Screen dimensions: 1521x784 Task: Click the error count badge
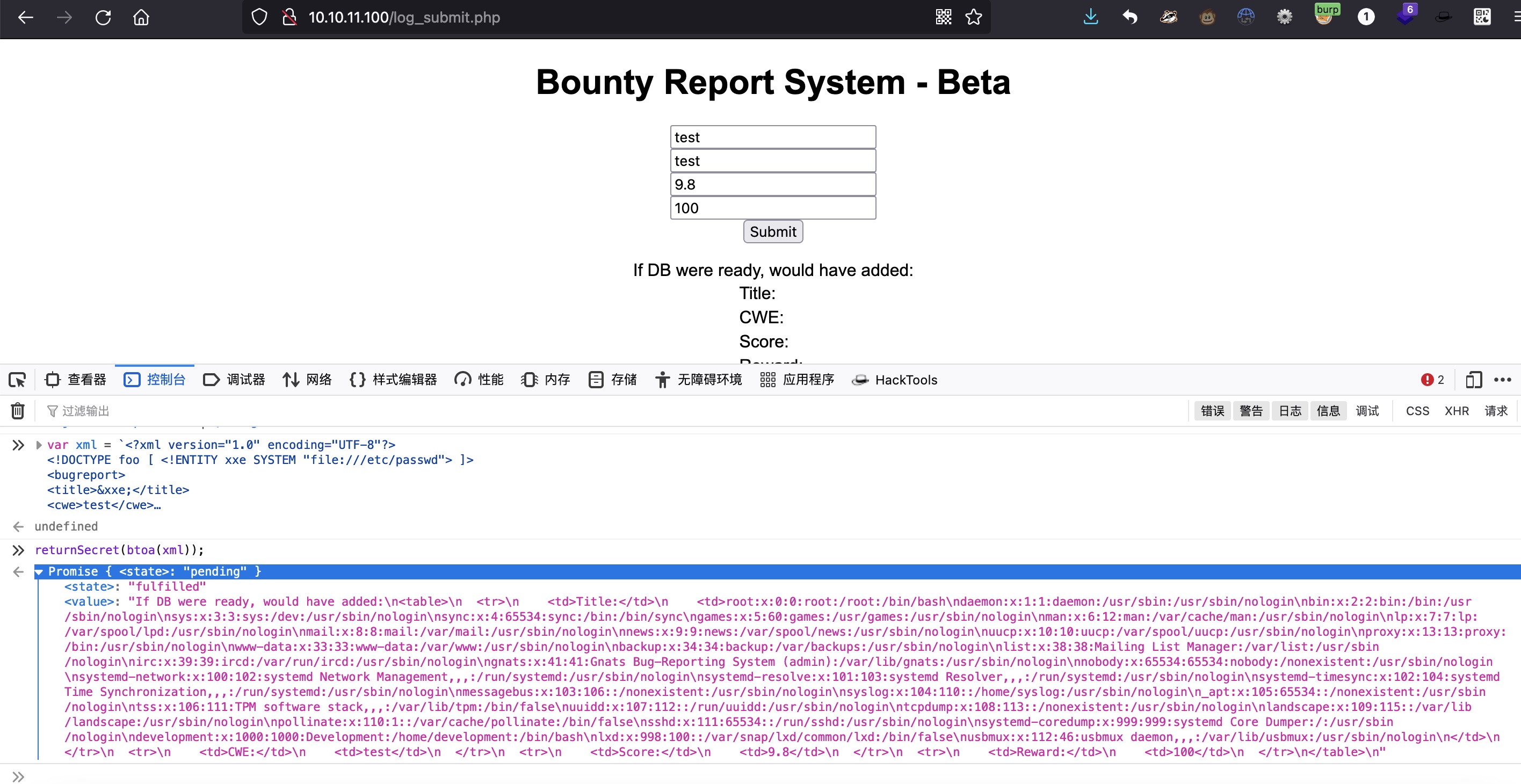[x=1432, y=380]
